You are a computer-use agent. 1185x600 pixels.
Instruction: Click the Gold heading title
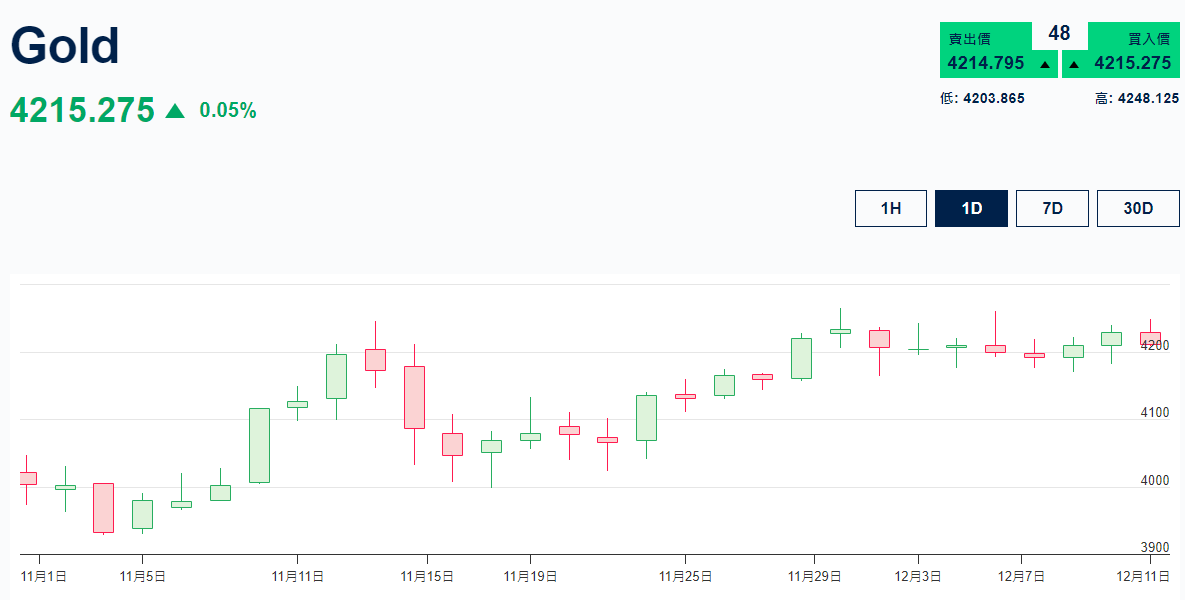(65, 46)
